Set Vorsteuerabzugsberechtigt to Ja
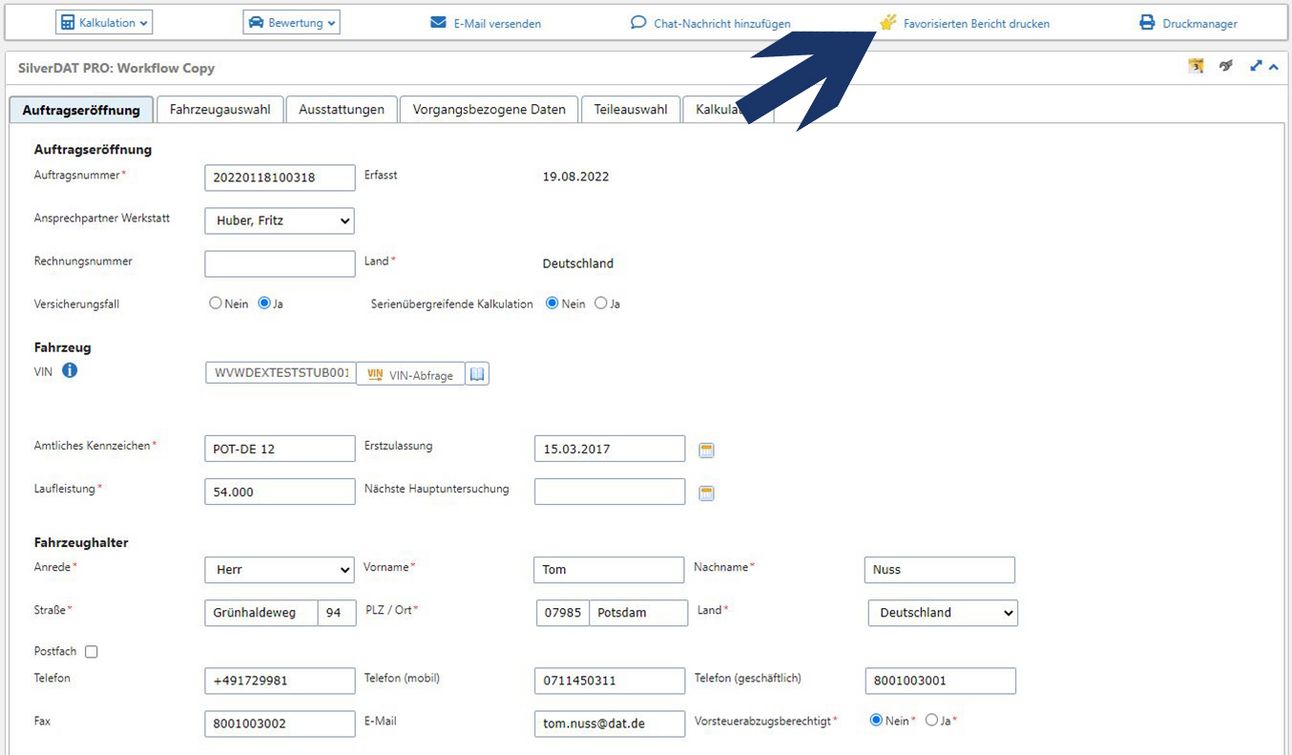 pos(932,720)
